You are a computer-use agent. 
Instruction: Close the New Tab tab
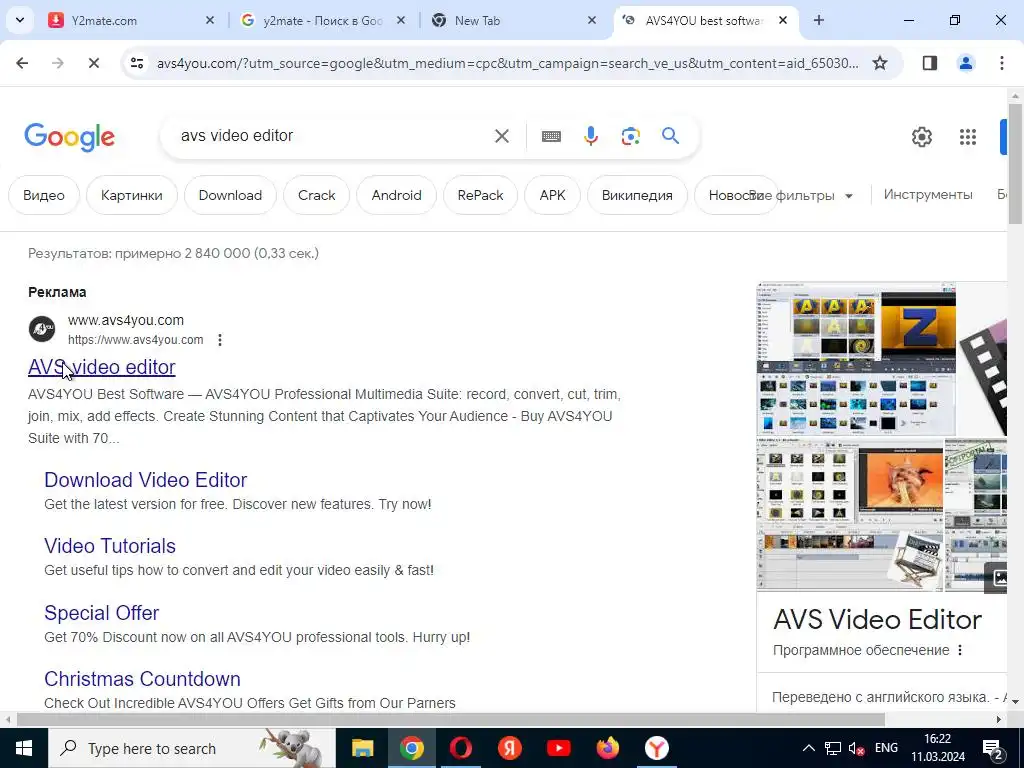(x=592, y=21)
